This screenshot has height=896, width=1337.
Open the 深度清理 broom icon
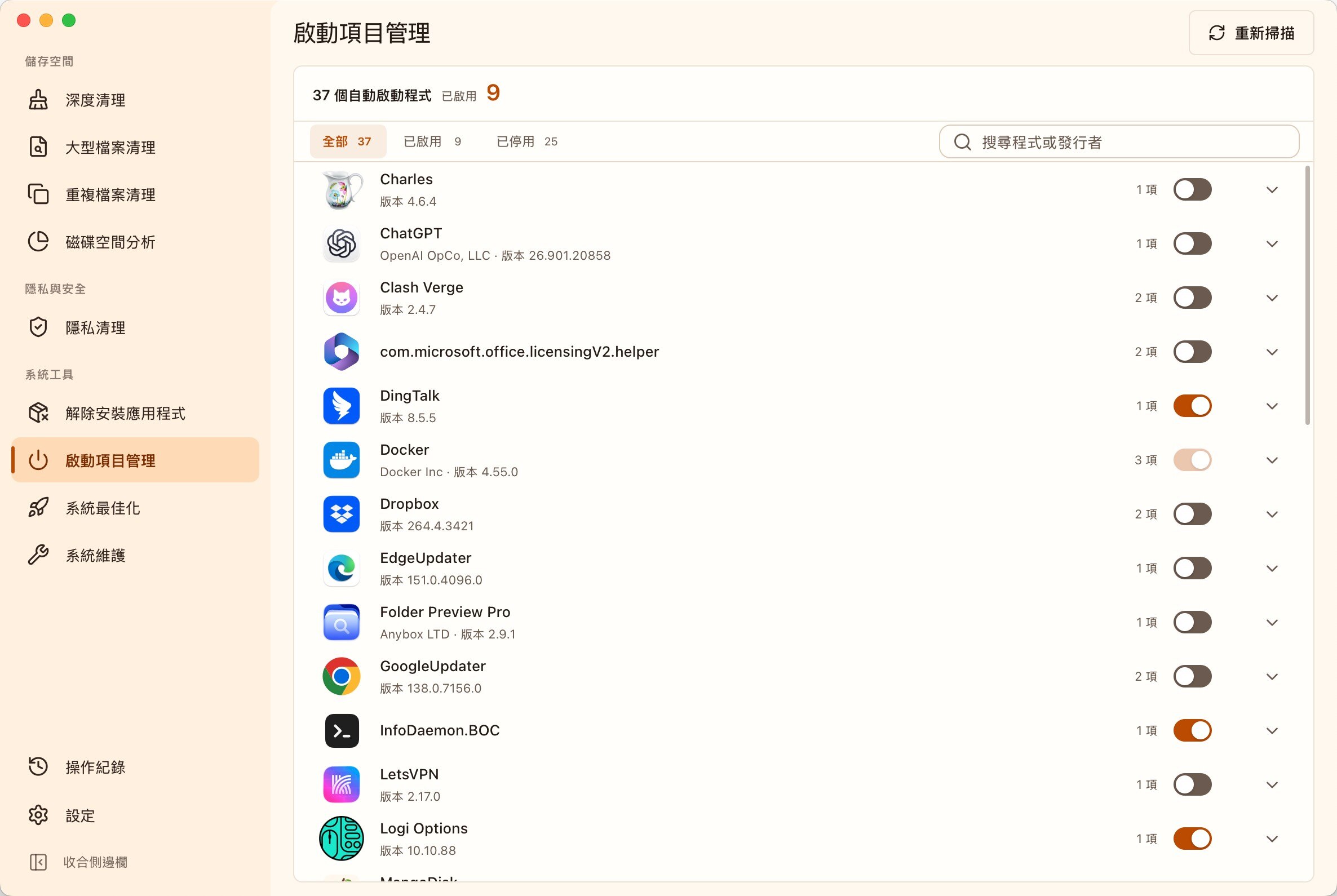(x=38, y=100)
